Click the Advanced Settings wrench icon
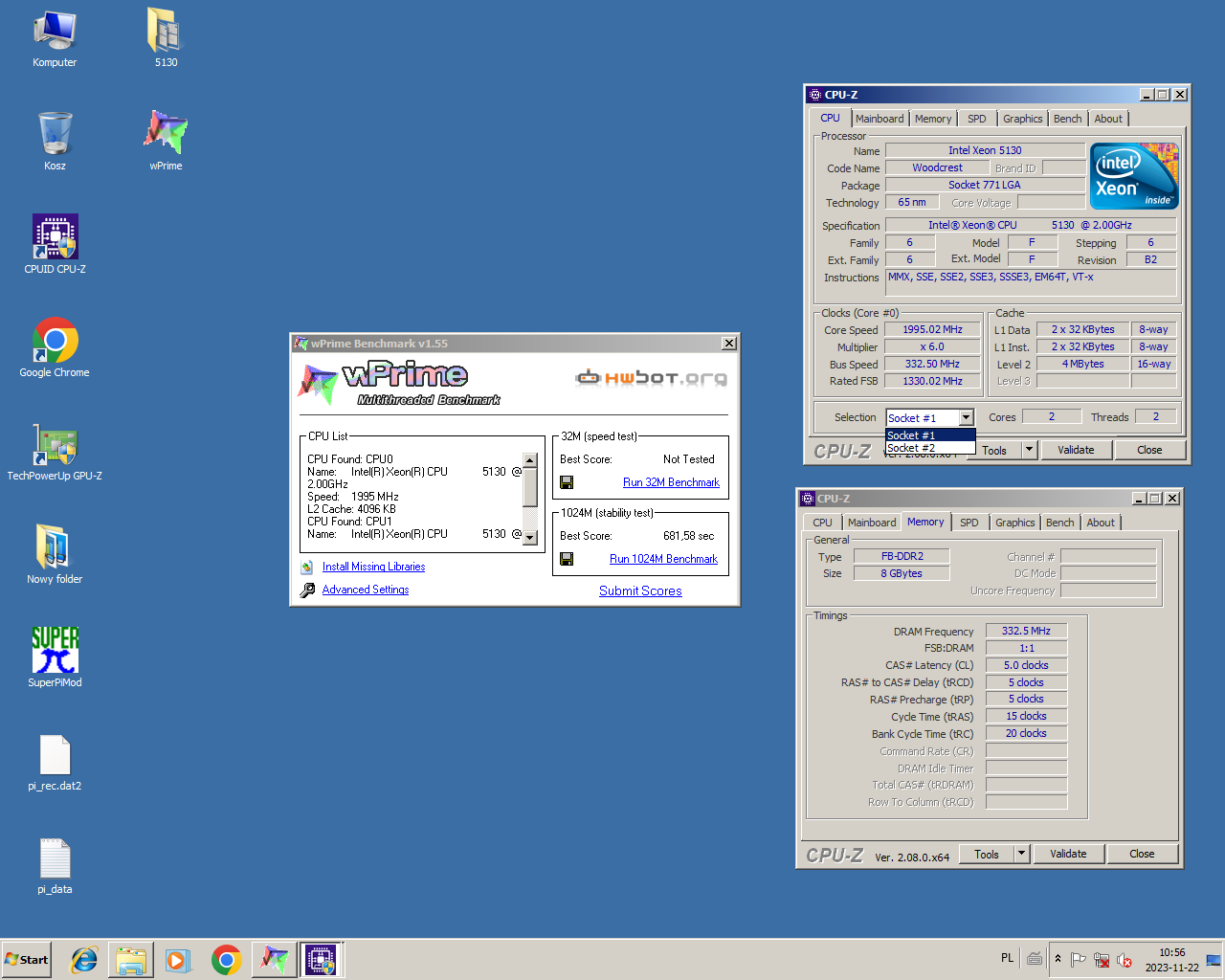The height and width of the screenshot is (980, 1225). (x=307, y=590)
